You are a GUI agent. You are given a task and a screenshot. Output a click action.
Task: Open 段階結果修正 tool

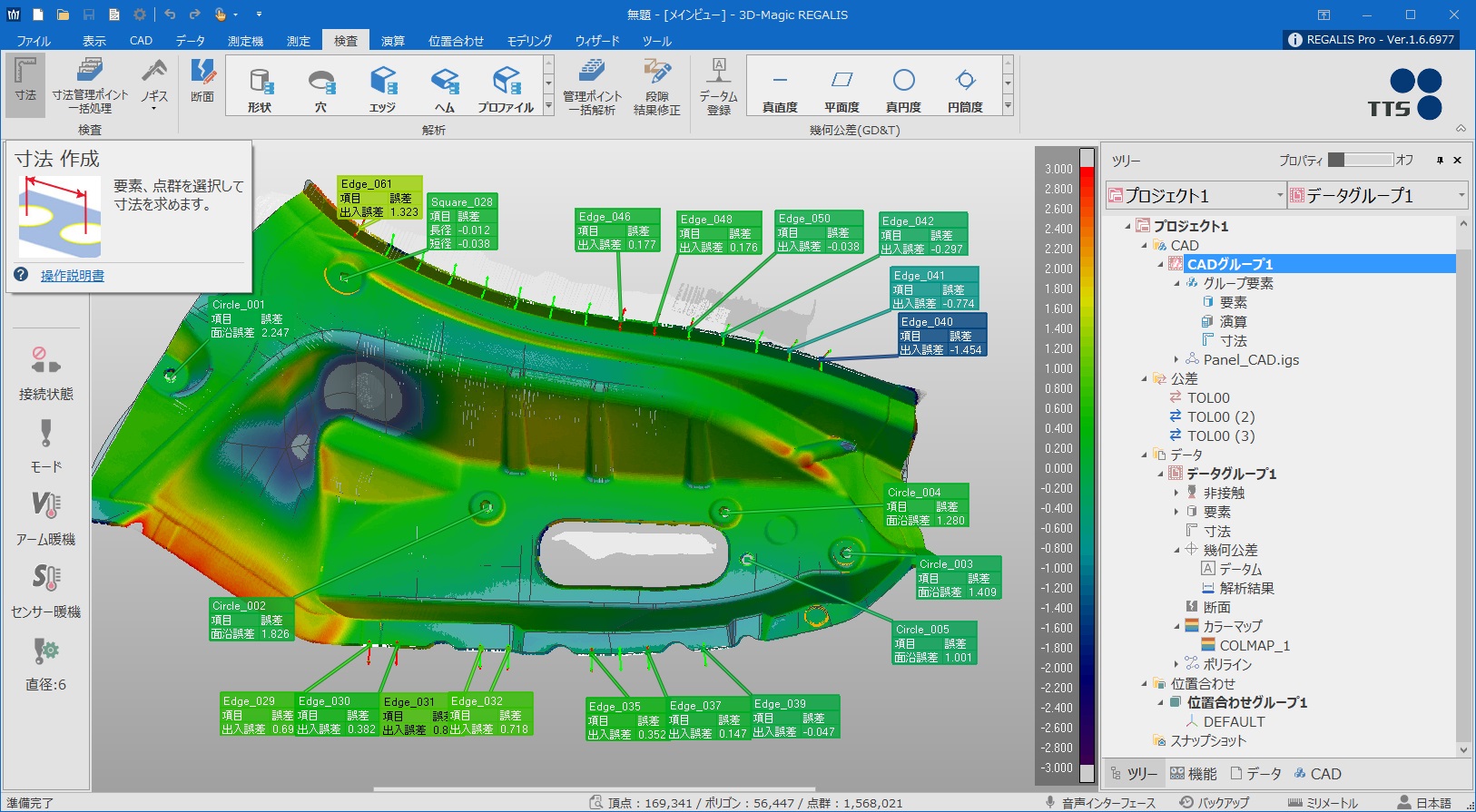coord(656,86)
